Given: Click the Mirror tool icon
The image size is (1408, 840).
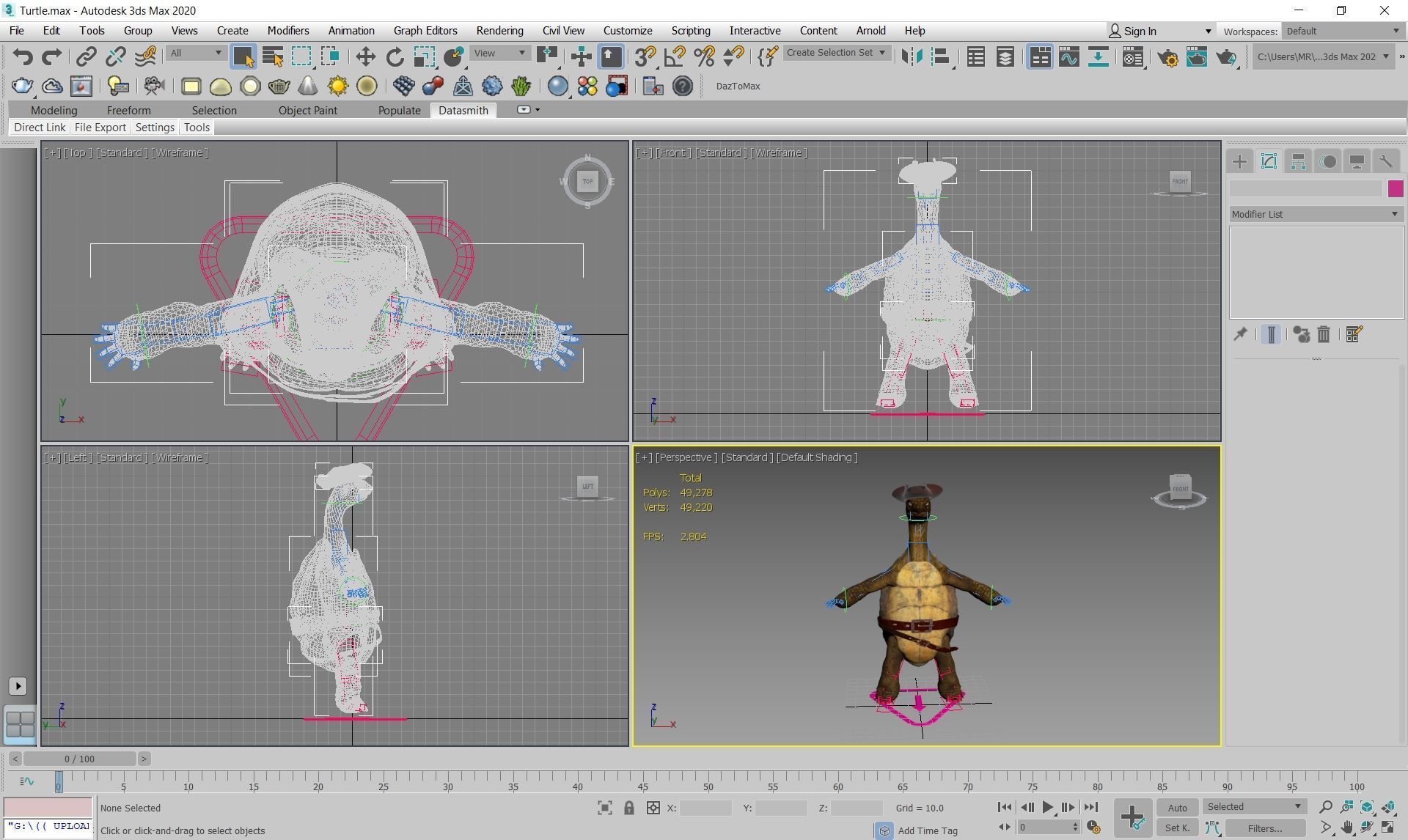Looking at the screenshot, I should (912, 56).
